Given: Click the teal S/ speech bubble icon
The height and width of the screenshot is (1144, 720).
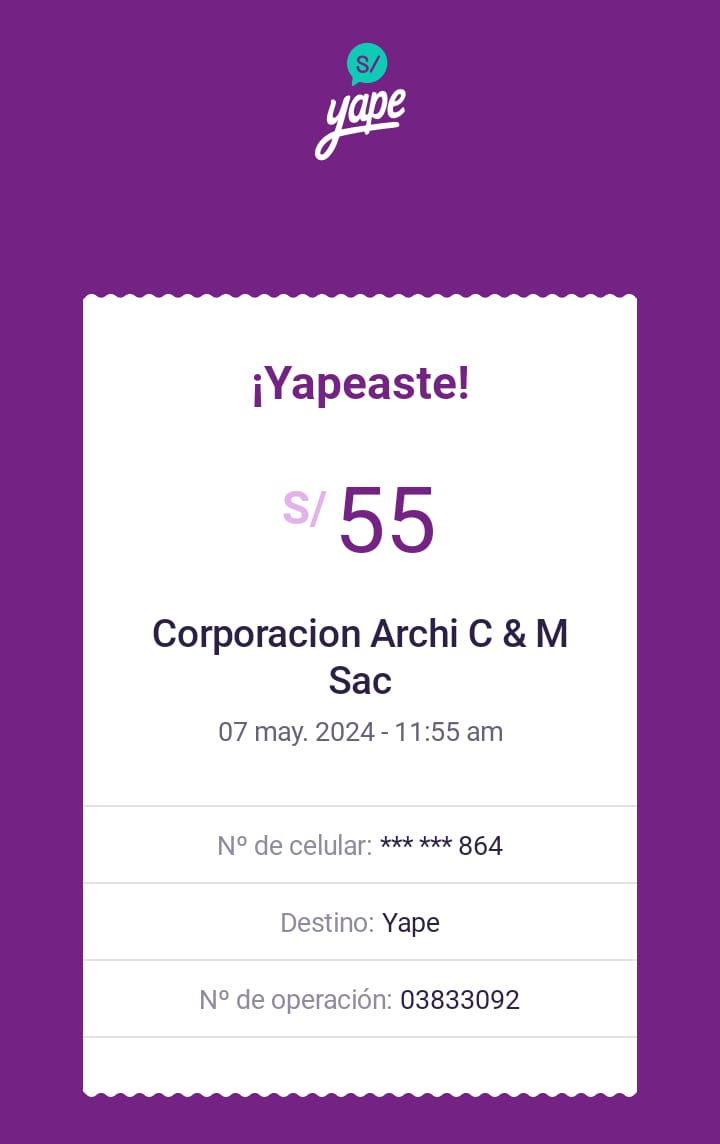Looking at the screenshot, I should tap(367, 64).
